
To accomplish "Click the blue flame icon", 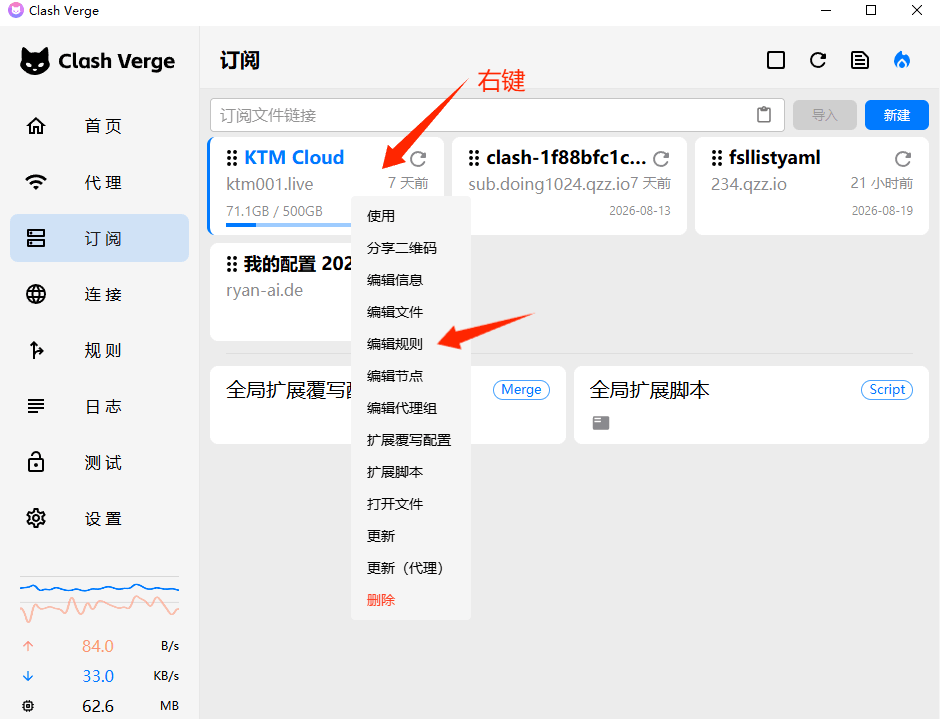I will pos(902,60).
